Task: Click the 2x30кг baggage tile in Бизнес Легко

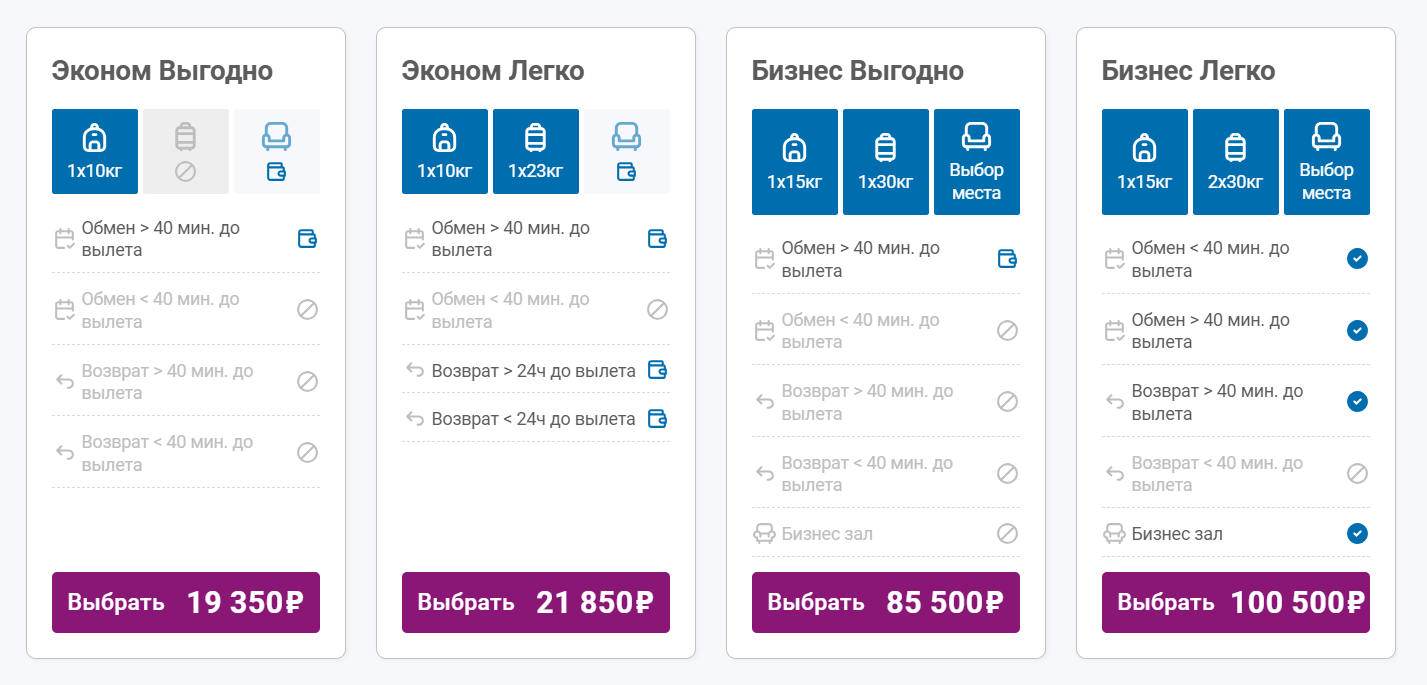Action: pyautogui.click(x=1236, y=162)
